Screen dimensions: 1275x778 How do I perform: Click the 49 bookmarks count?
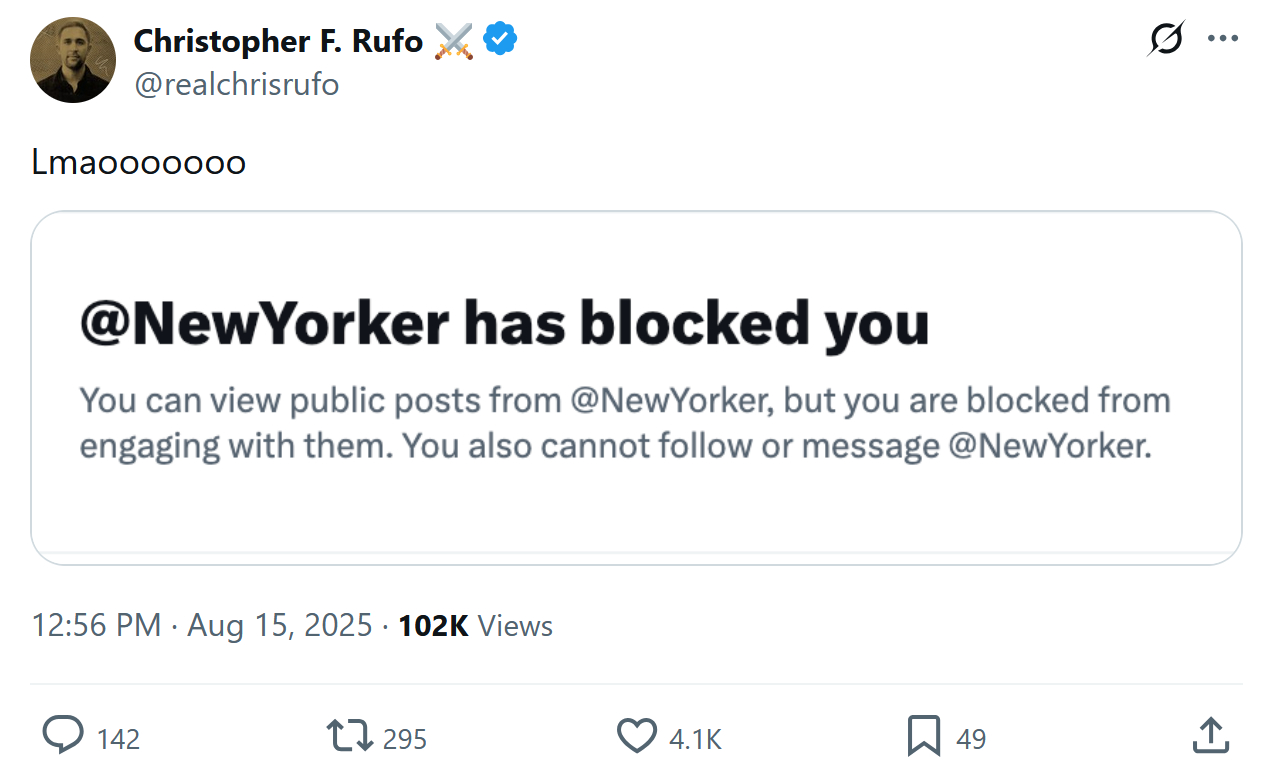[x=971, y=740]
